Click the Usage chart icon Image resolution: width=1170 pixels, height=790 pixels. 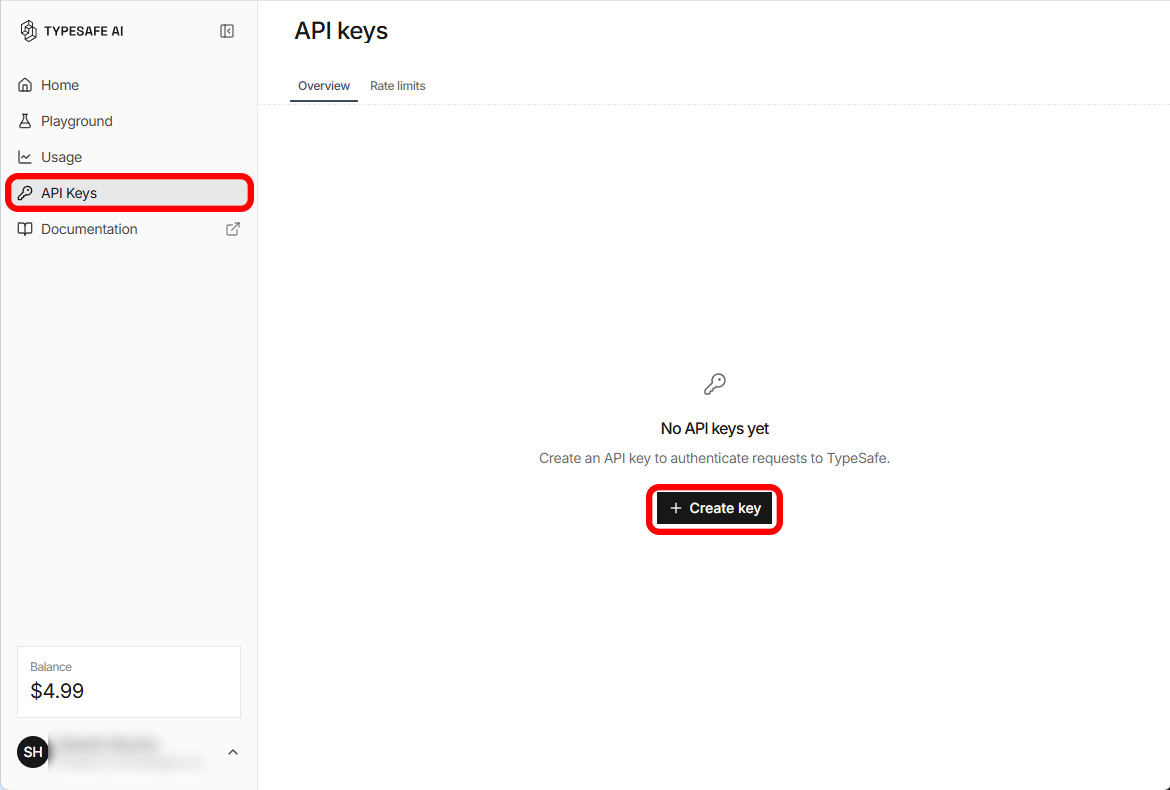(x=25, y=157)
